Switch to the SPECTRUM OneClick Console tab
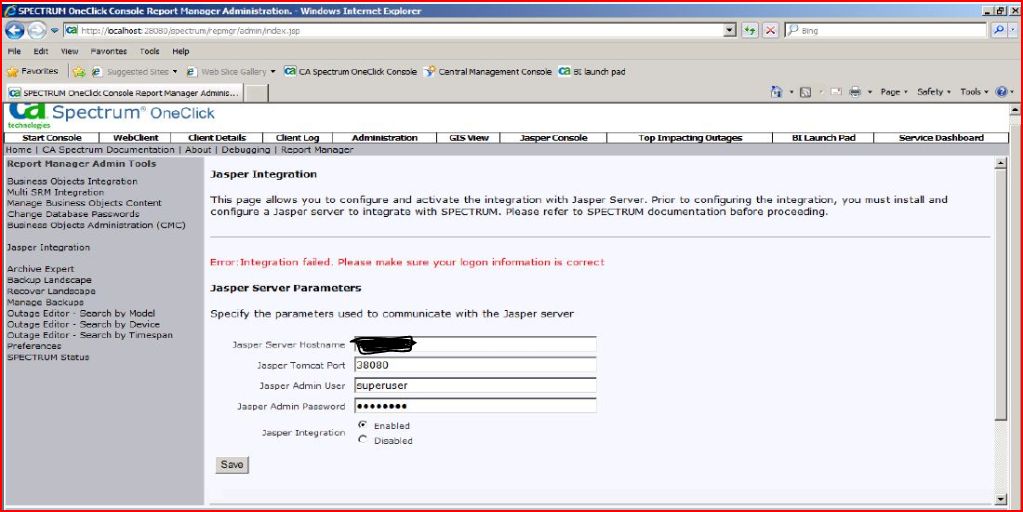This screenshot has height=512, width=1023. pos(125,93)
